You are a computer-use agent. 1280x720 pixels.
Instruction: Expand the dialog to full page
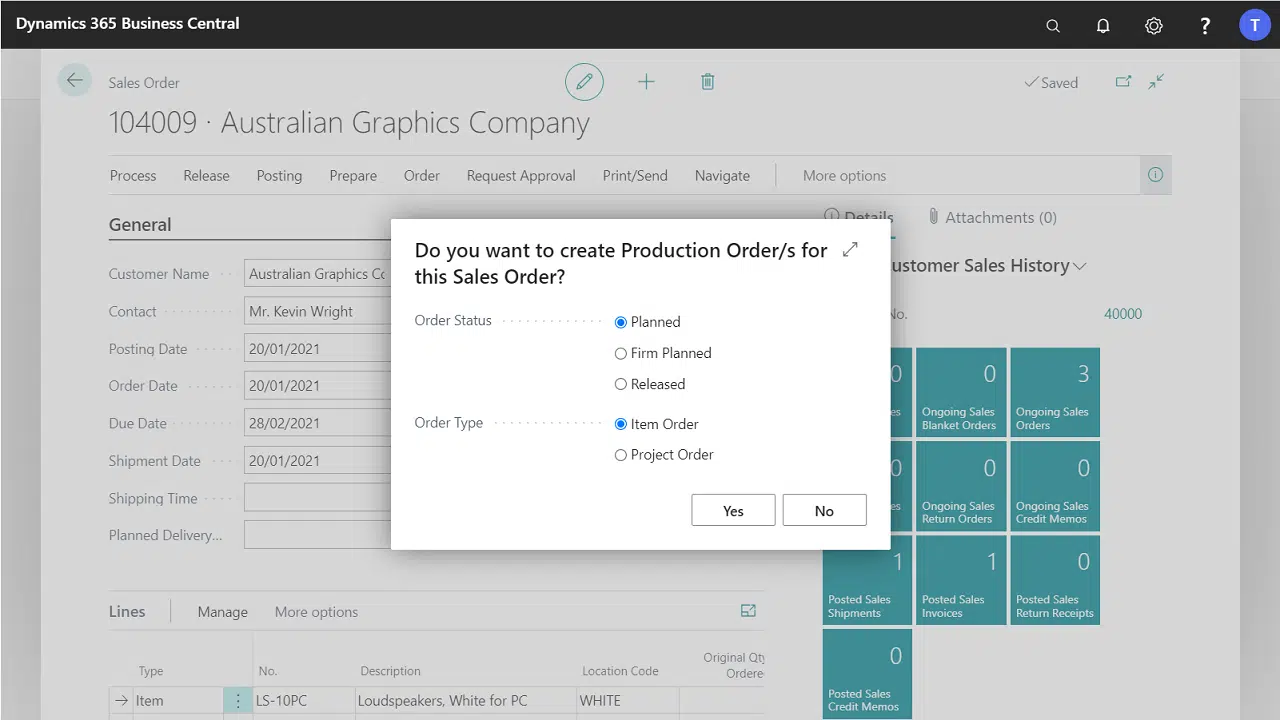tap(849, 250)
